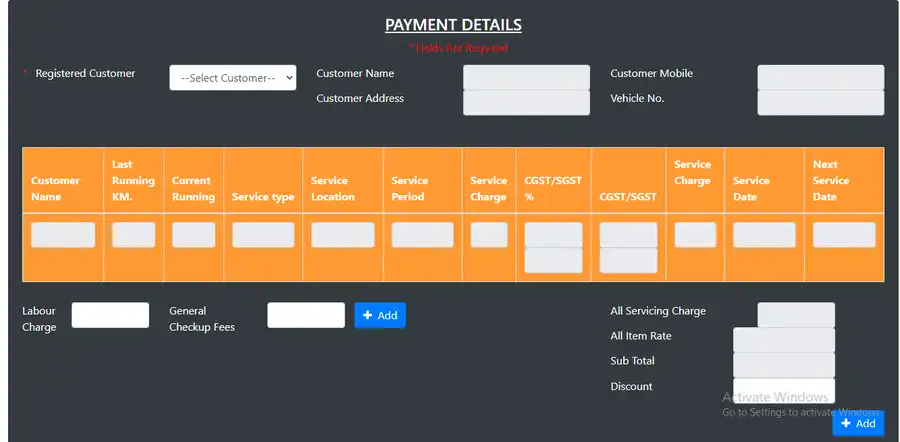Focus the Service Location table input
The image size is (900, 442).
342,235
